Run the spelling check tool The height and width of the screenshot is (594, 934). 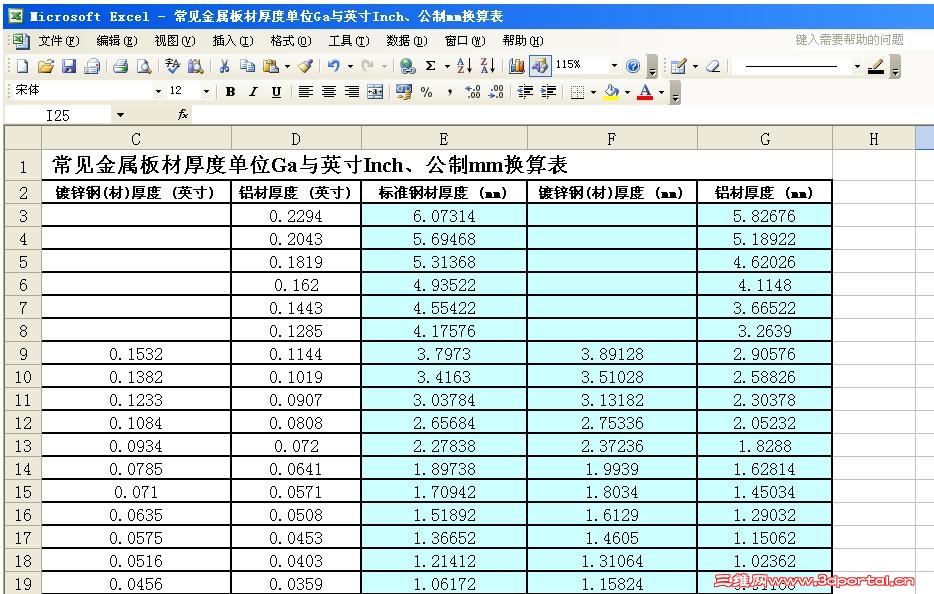[173, 66]
